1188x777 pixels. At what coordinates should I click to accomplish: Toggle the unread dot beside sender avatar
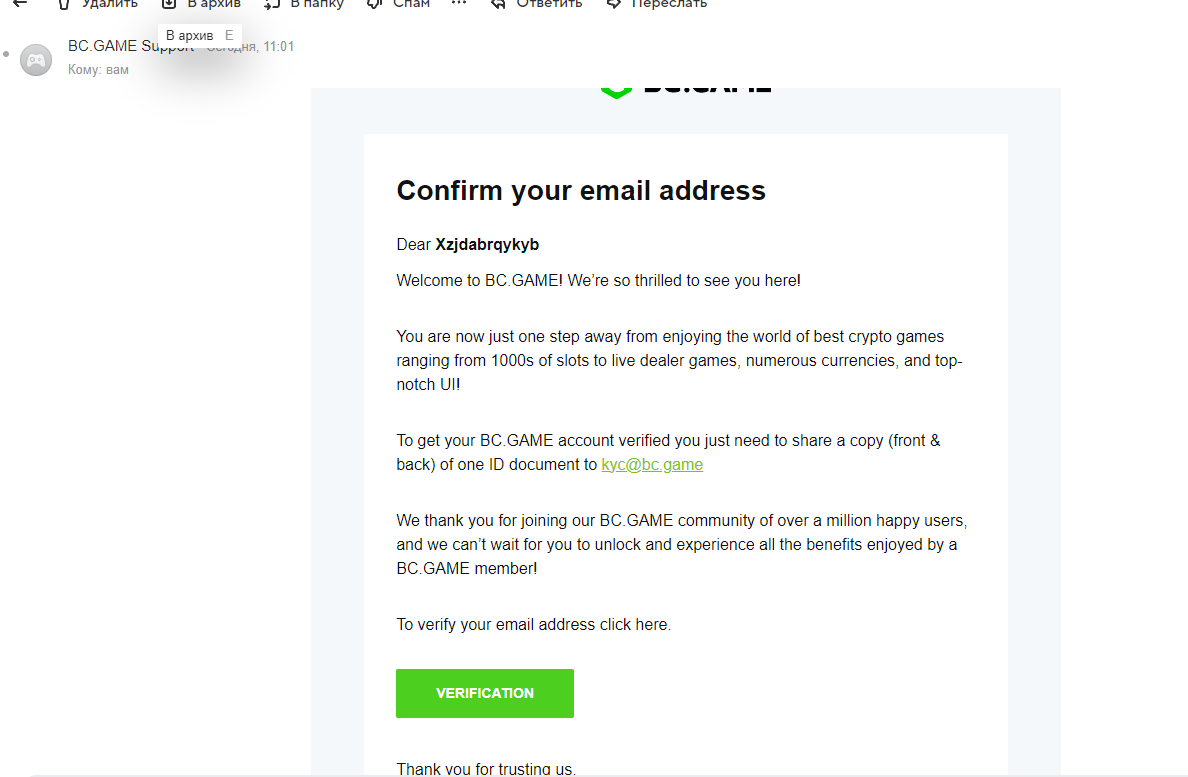[6, 53]
